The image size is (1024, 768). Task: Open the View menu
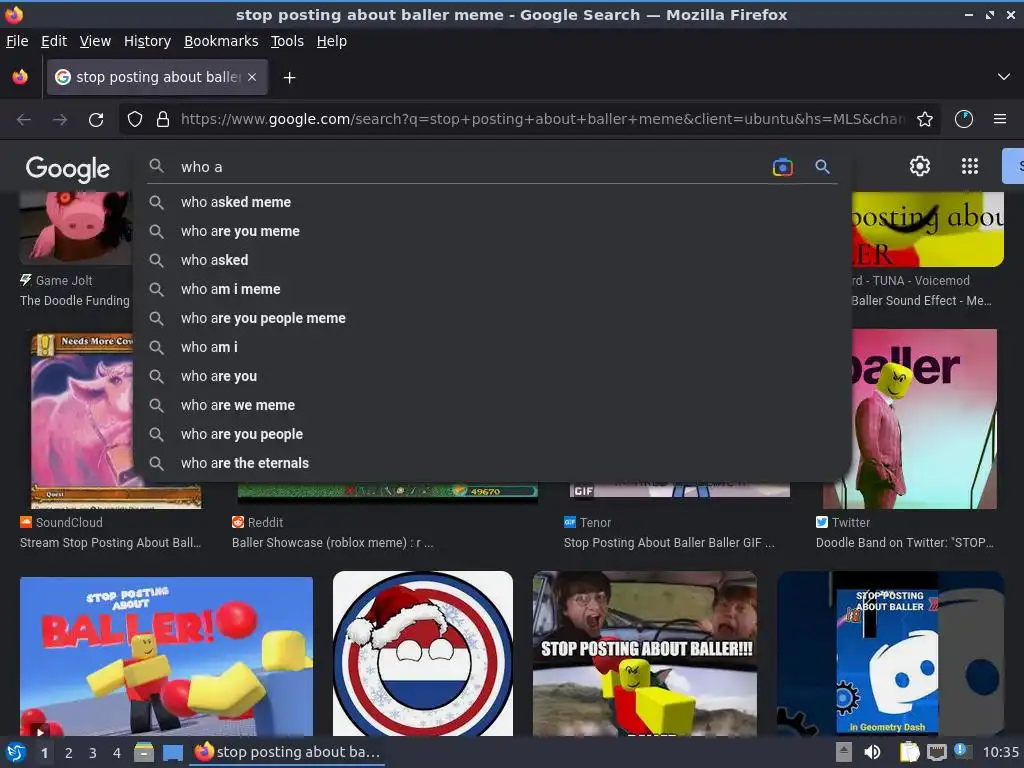click(x=95, y=41)
